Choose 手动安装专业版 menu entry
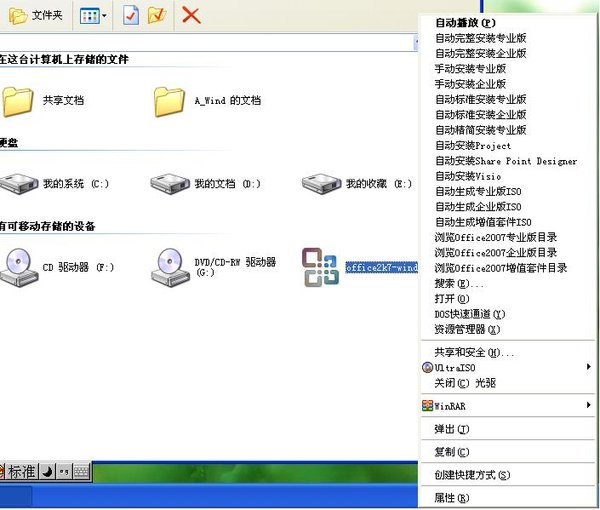 click(x=507, y=69)
